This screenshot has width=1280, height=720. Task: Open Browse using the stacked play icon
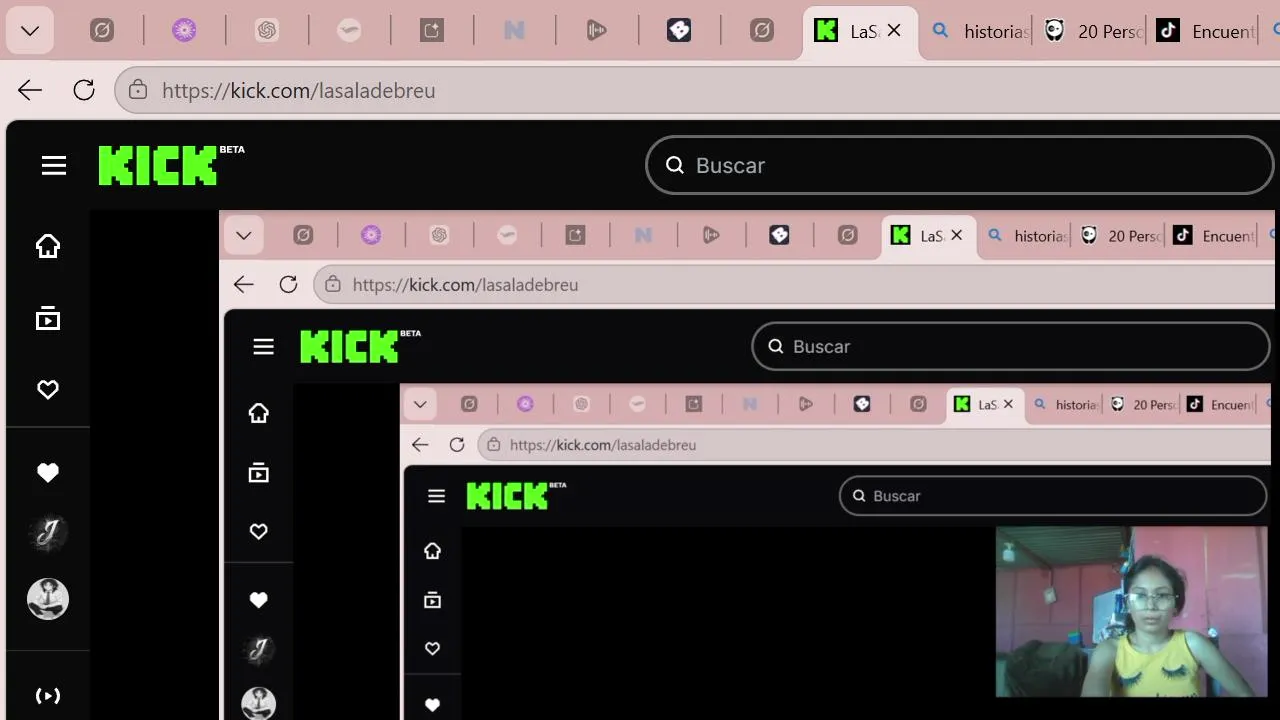(x=48, y=318)
